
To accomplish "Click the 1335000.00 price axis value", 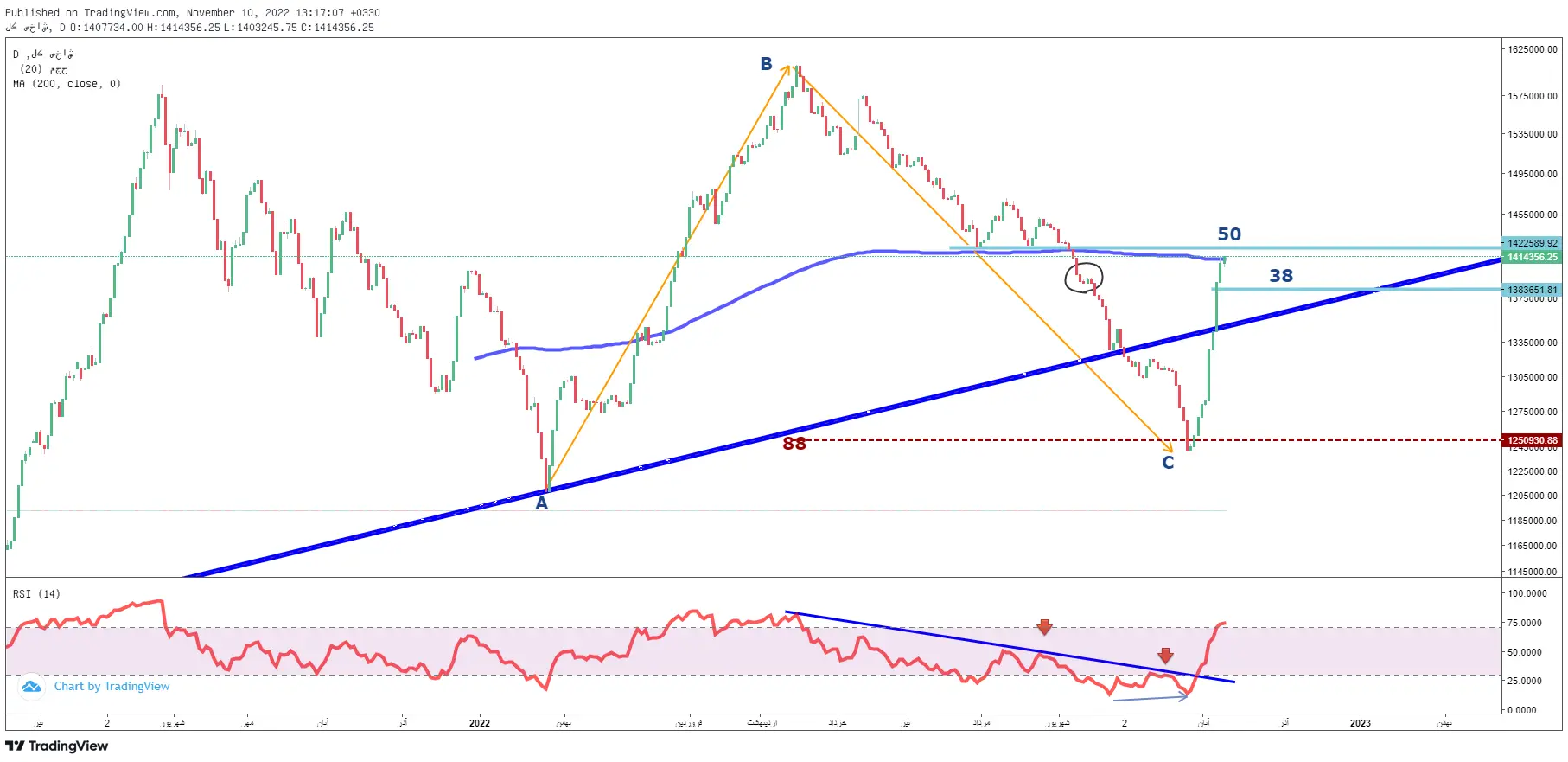I will pyautogui.click(x=1533, y=343).
